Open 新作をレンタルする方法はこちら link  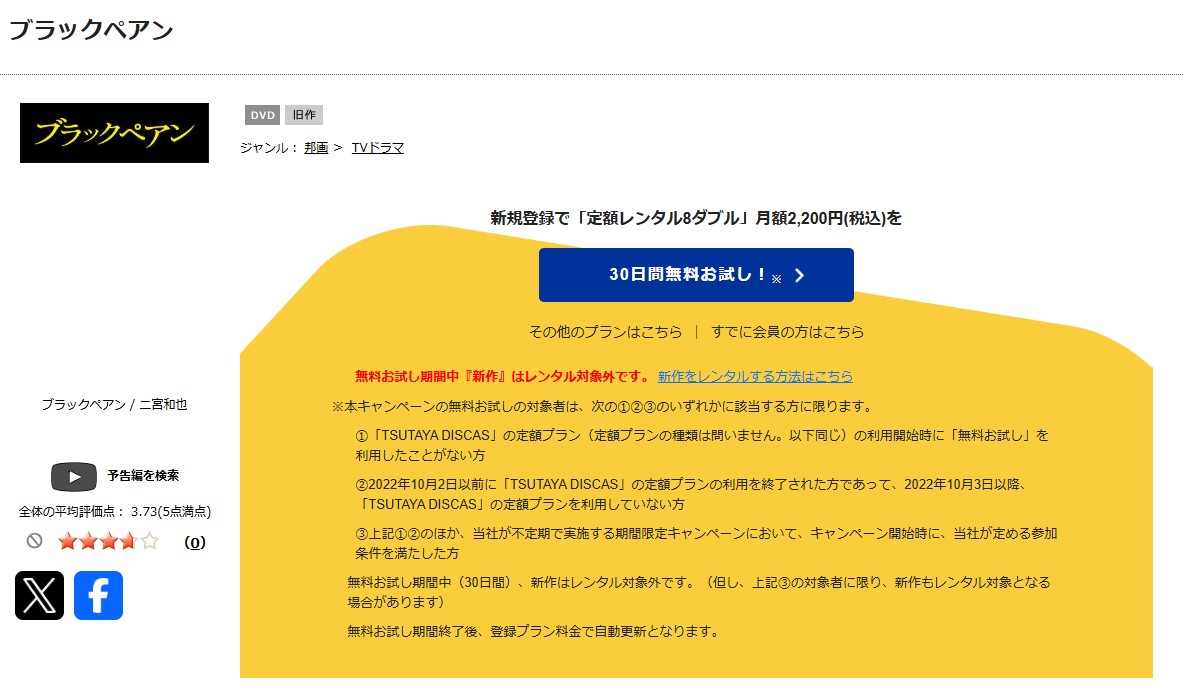[755, 376]
